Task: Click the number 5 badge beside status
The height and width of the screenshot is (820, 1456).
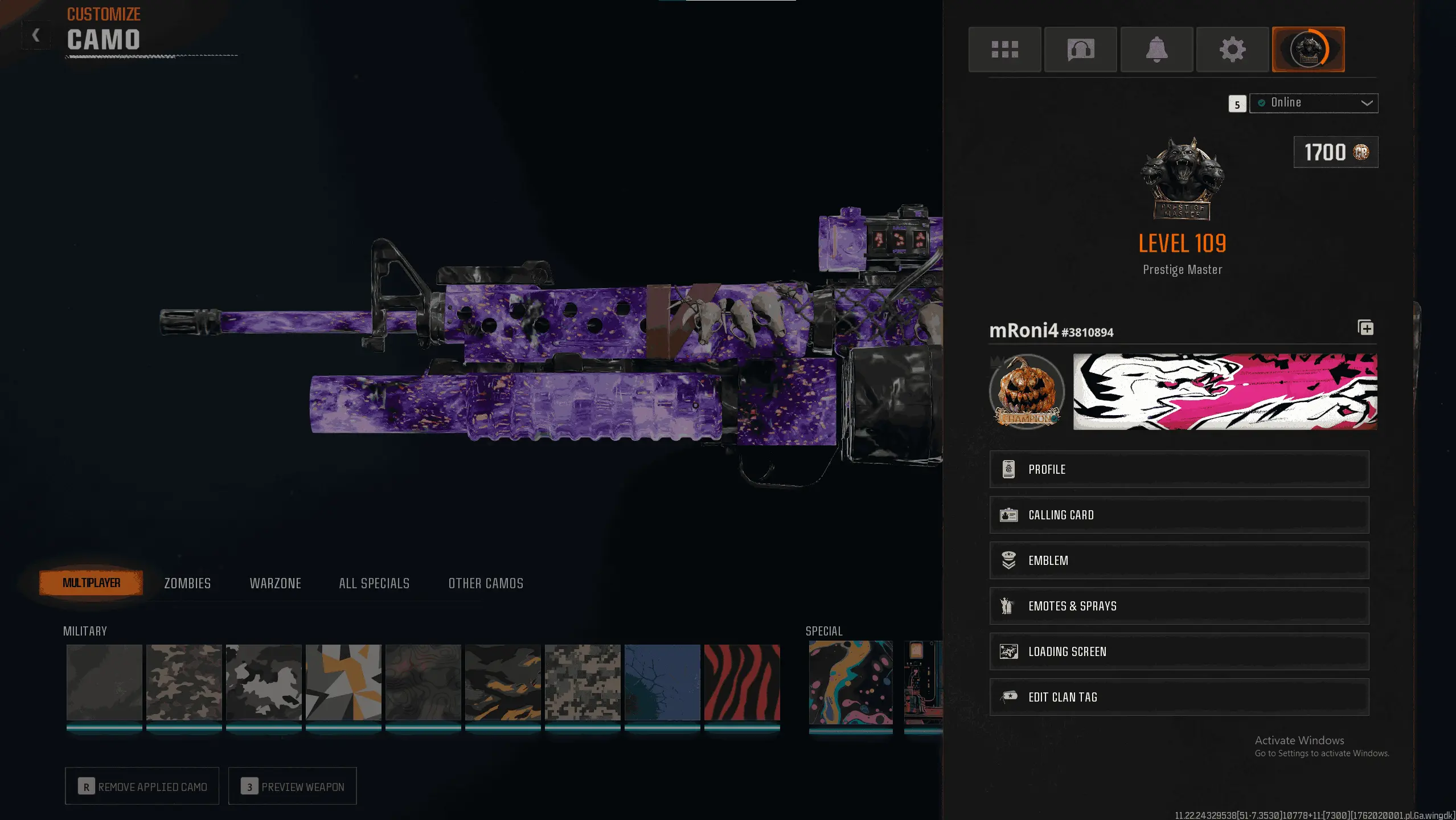Action: (1237, 104)
